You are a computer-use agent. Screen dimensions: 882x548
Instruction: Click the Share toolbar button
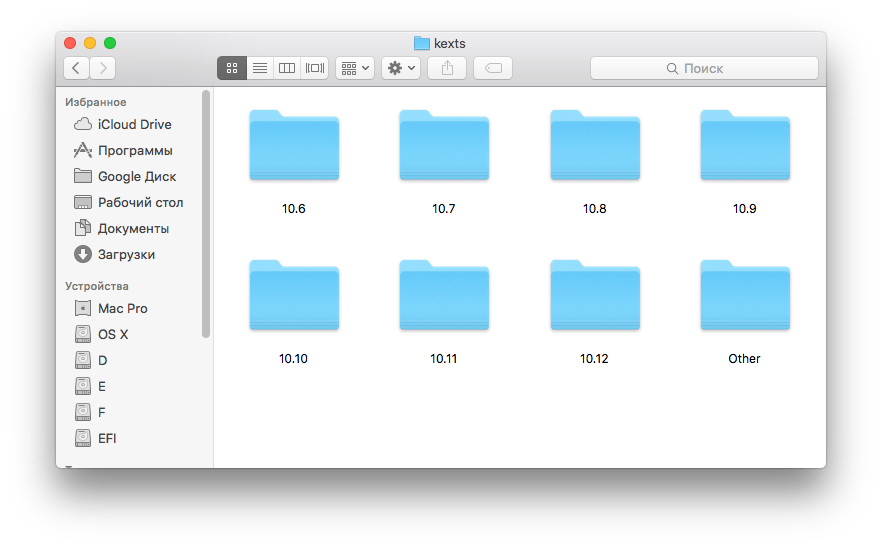click(x=447, y=68)
